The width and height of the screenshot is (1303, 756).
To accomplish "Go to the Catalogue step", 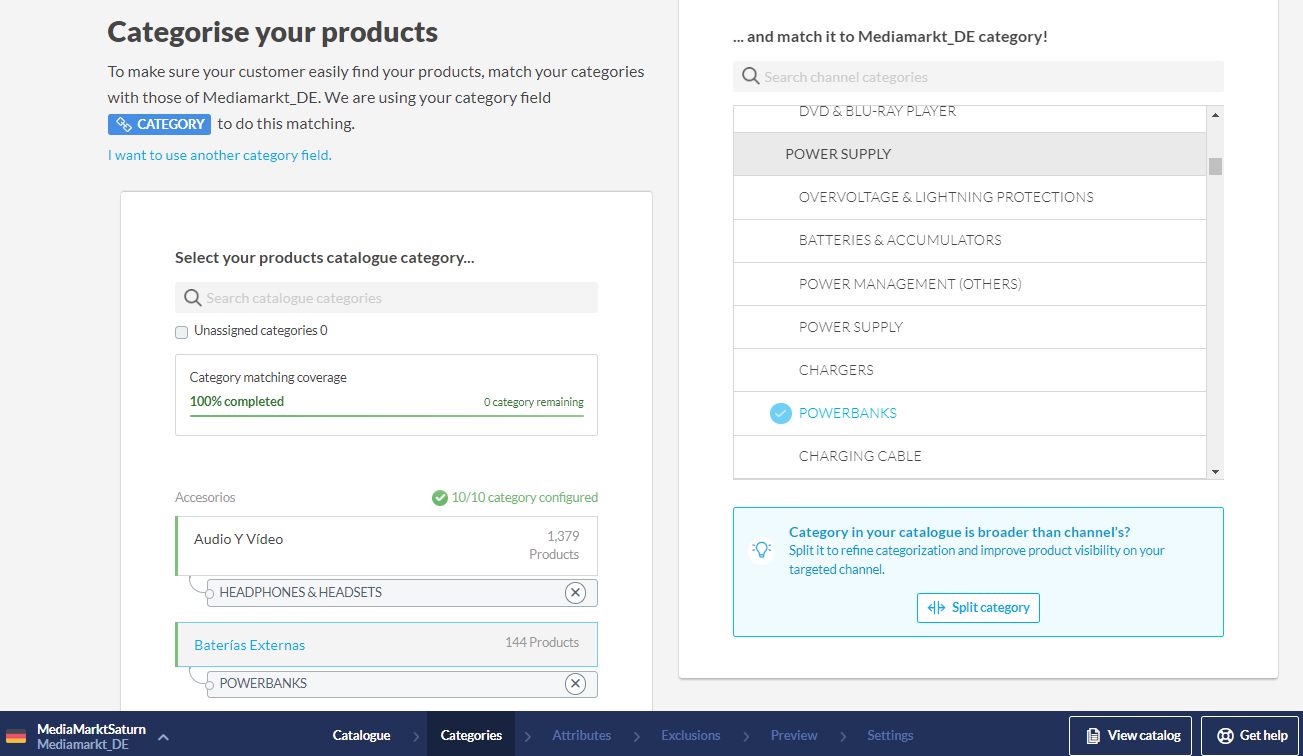I will 361,735.
